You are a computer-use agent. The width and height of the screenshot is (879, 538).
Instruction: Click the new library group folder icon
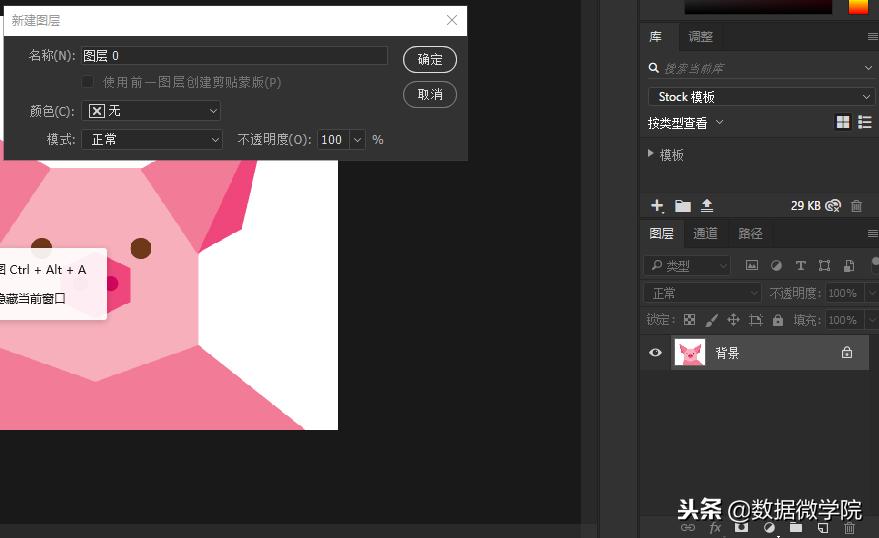point(682,206)
